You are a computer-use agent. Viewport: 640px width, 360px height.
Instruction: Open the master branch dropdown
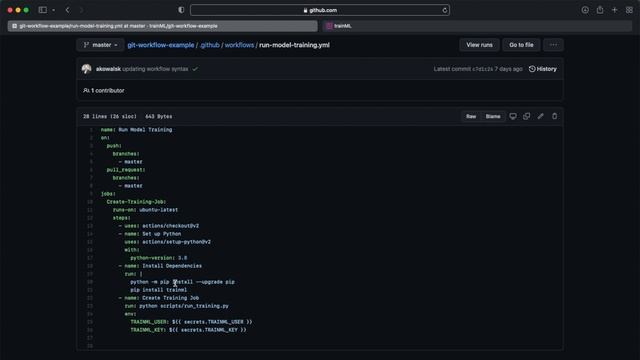point(100,45)
